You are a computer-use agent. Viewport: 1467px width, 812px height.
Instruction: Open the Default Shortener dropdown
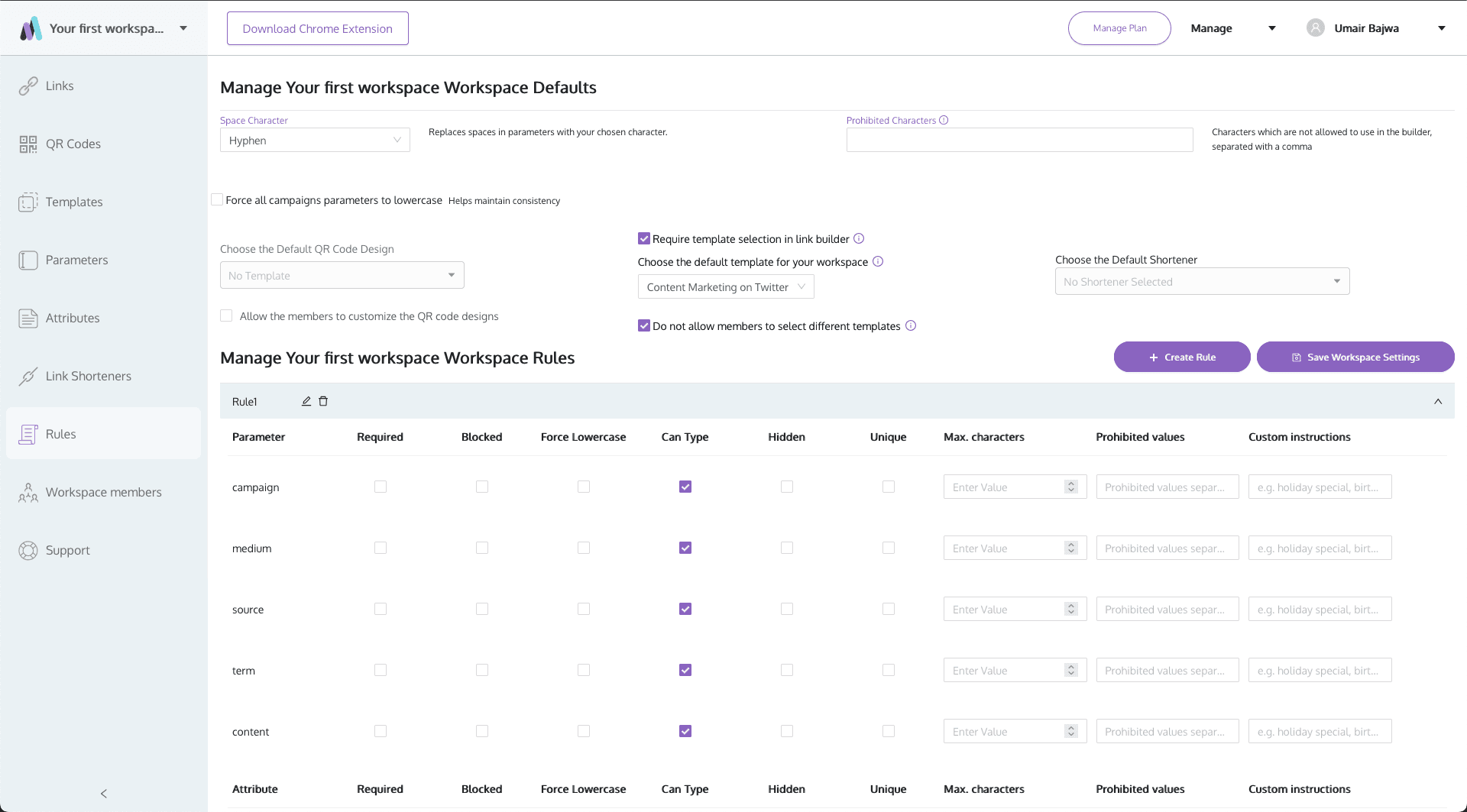click(1202, 281)
